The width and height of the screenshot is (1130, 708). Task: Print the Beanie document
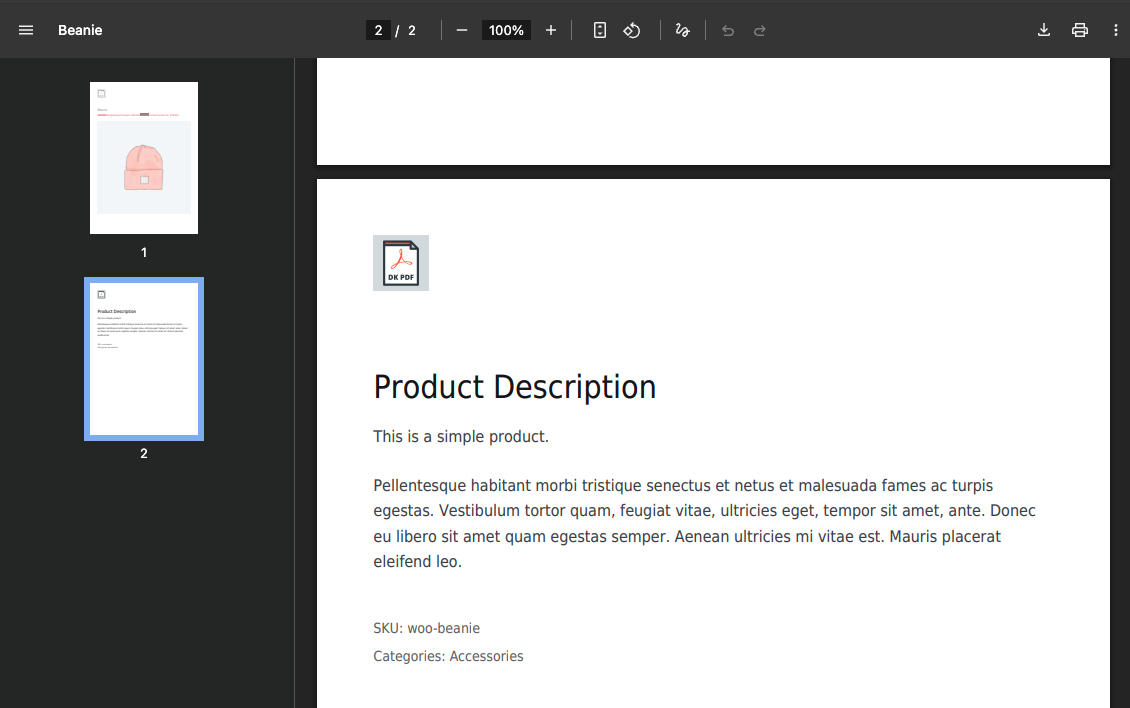pyautogui.click(x=1080, y=30)
